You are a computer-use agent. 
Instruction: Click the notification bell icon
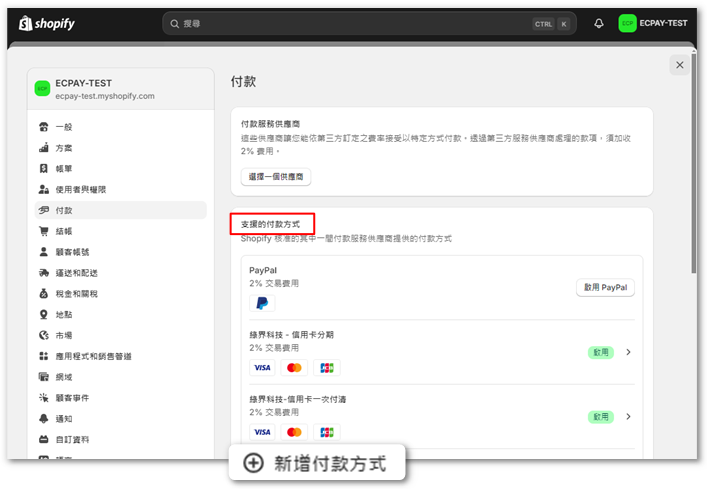599,23
